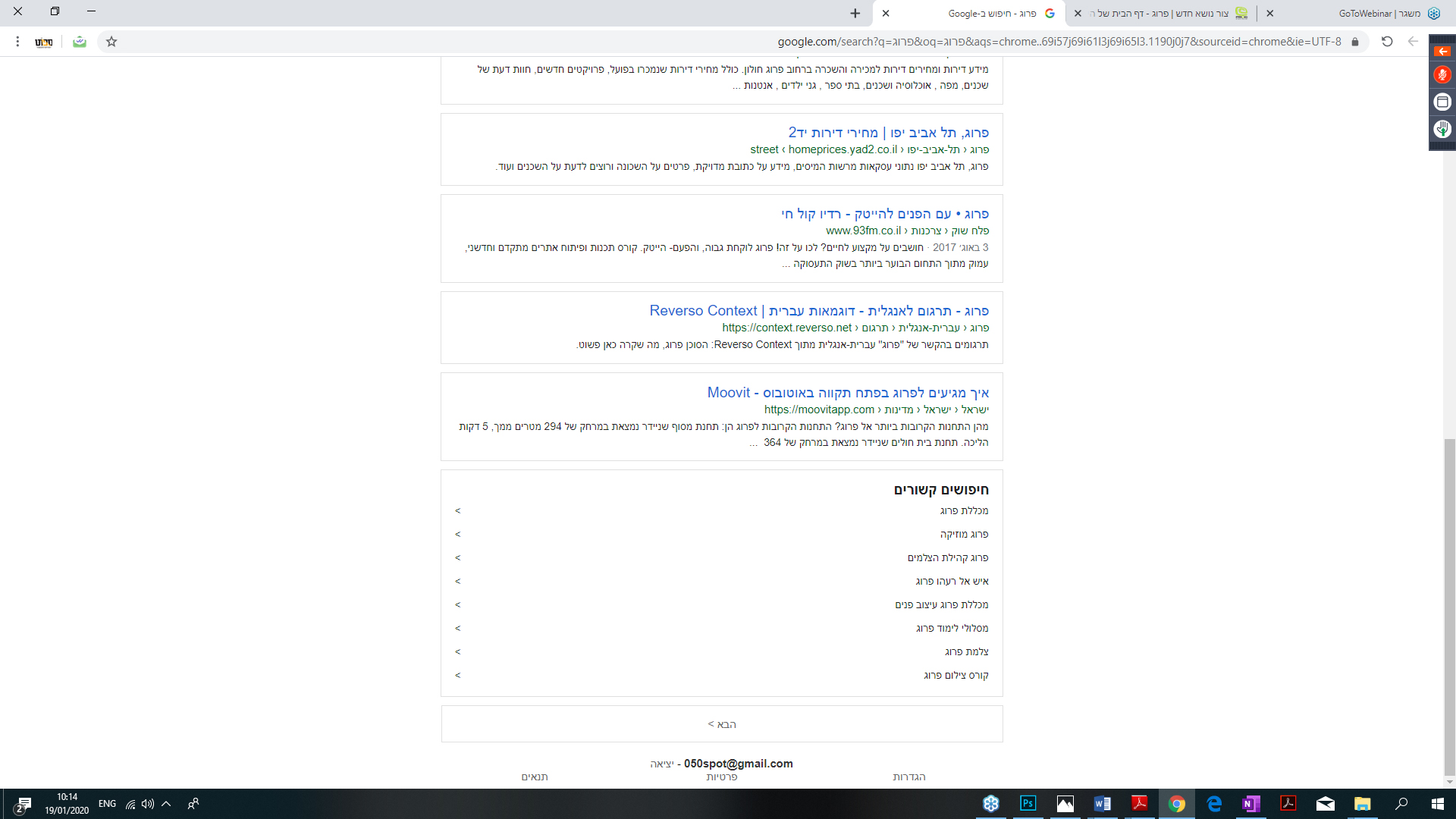Viewport: 1456px width, 819px height.
Task: Unmute microphone in GoToWebinar side panel
Action: [1442, 74]
